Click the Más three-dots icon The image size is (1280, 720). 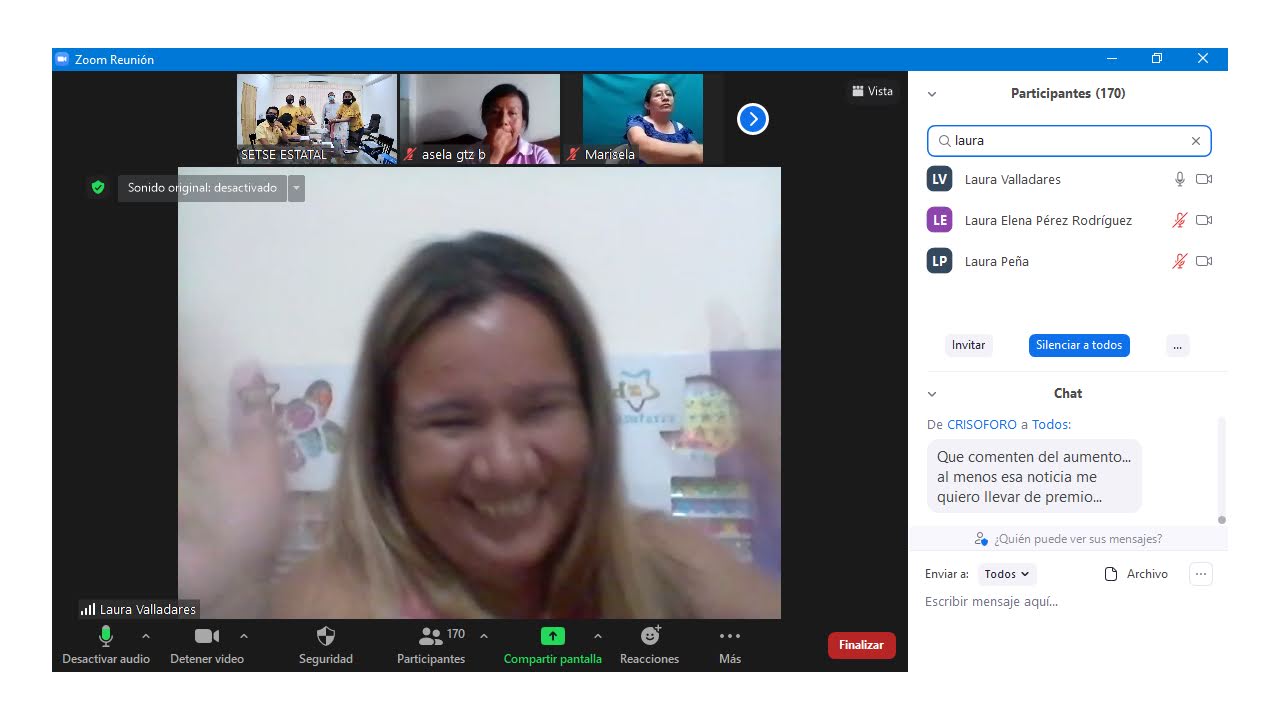(730, 636)
